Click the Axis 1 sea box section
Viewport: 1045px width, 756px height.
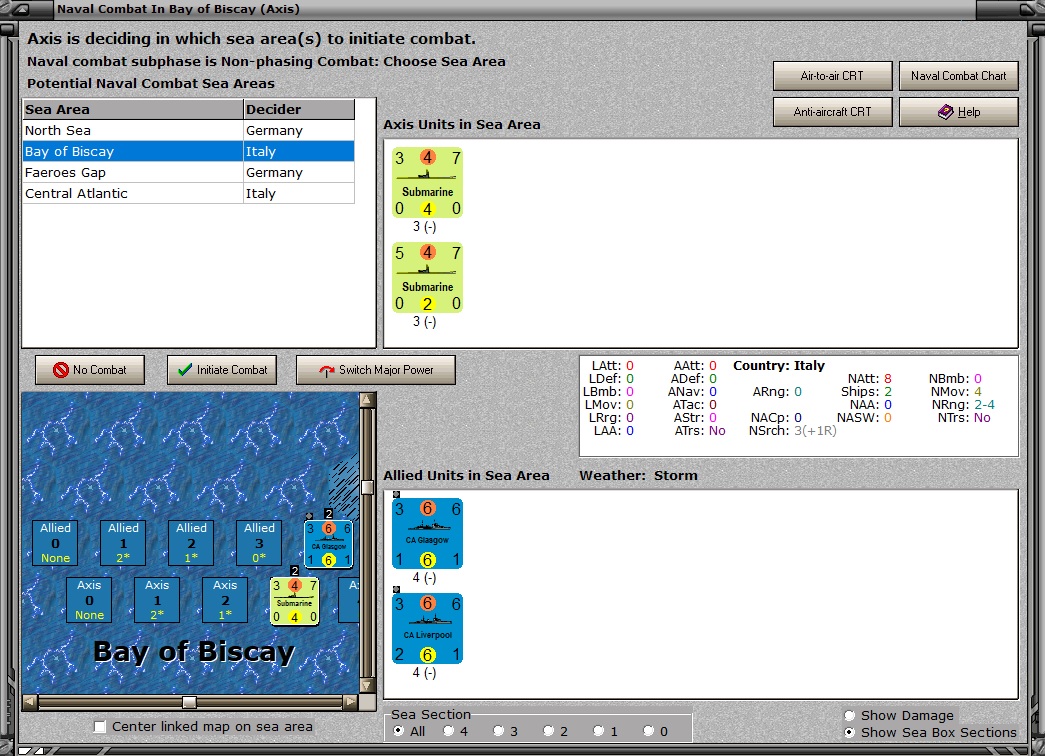157,600
